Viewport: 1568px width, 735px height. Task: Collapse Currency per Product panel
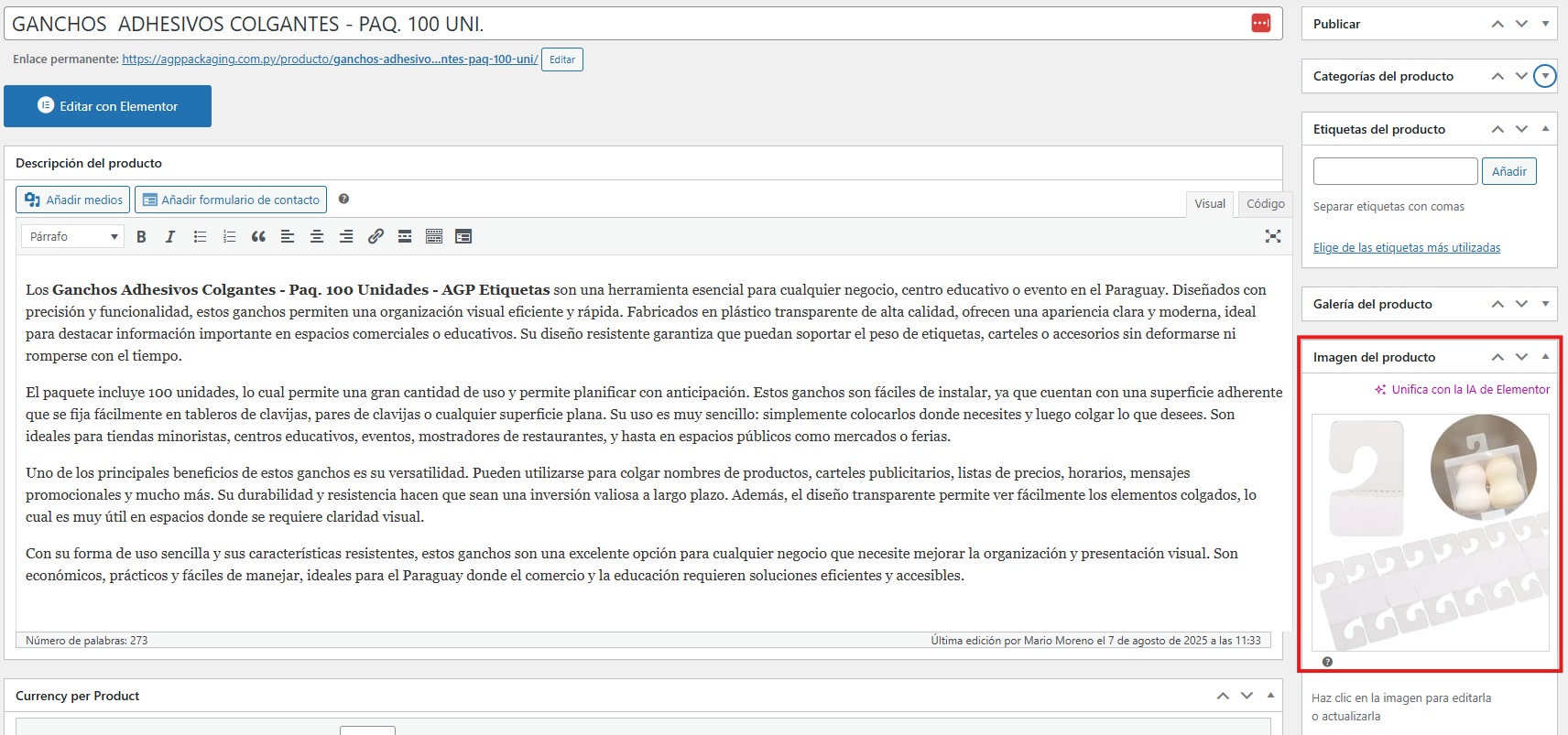[1270, 696]
